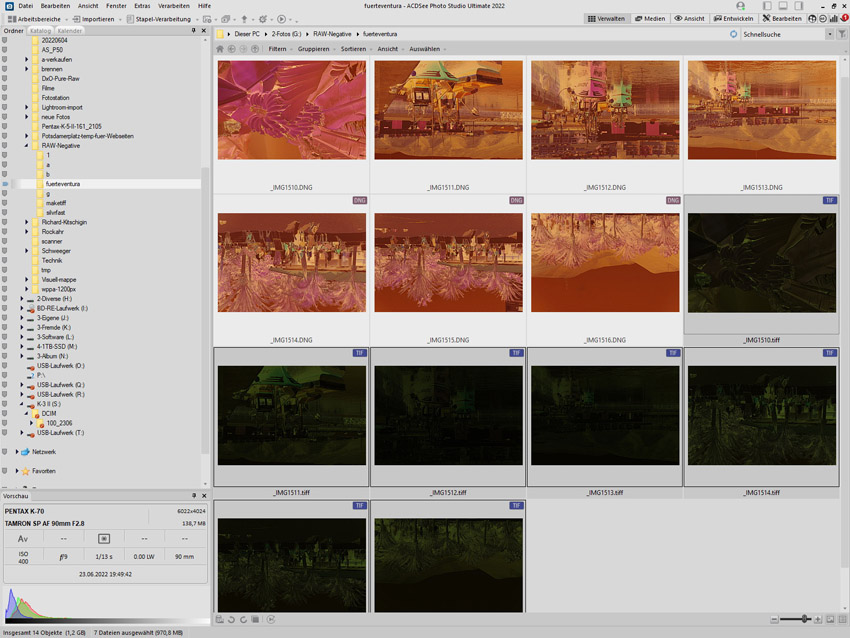
Task: Click the home folder navigation icon
Action: tap(221, 48)
